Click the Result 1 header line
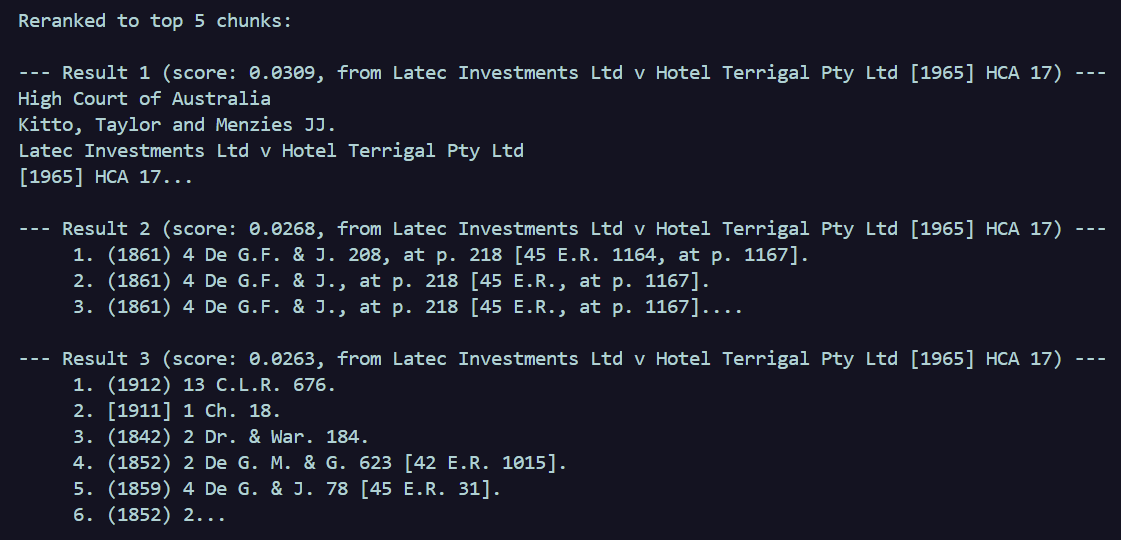Image resolution: width=1121 pixels, height=540 pixels. (x=560, y=72)
